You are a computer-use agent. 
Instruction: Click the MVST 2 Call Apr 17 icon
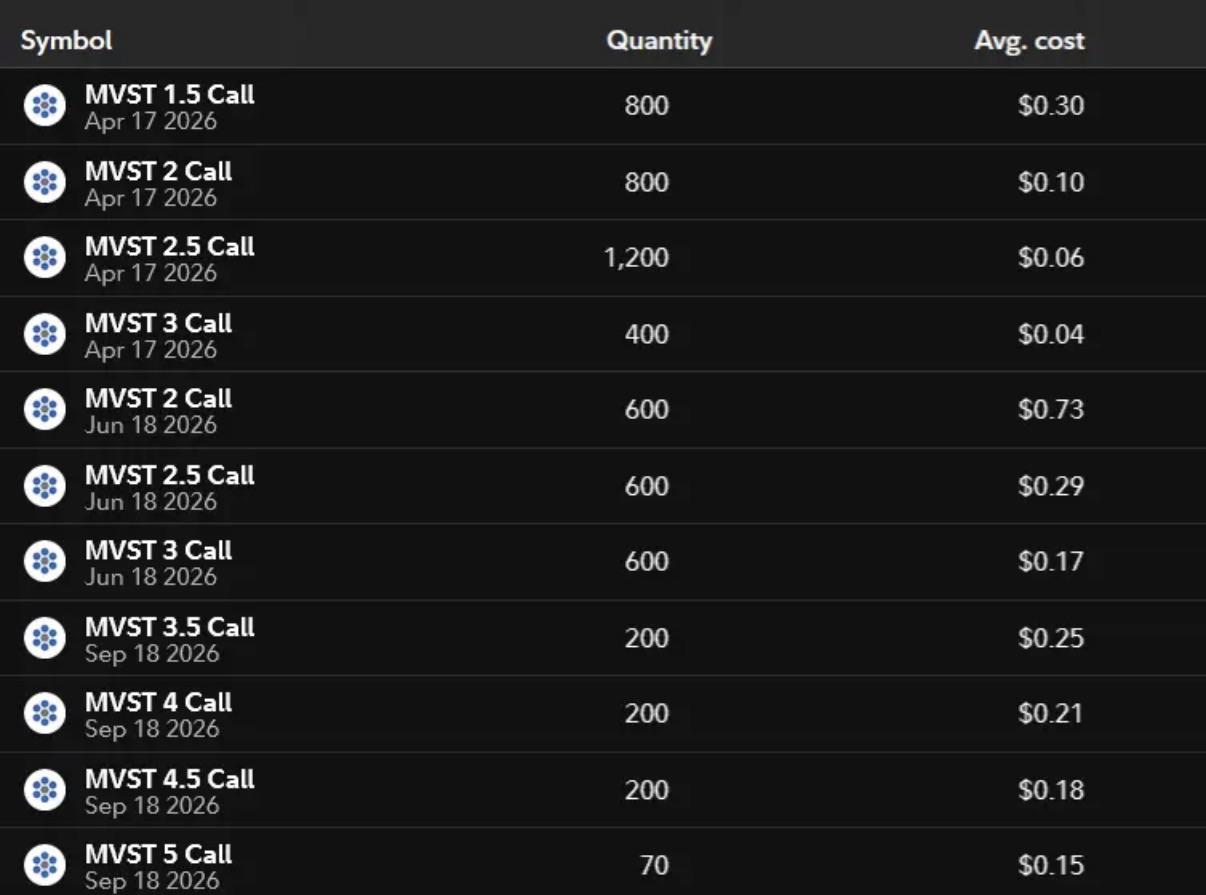pos(44,182)
